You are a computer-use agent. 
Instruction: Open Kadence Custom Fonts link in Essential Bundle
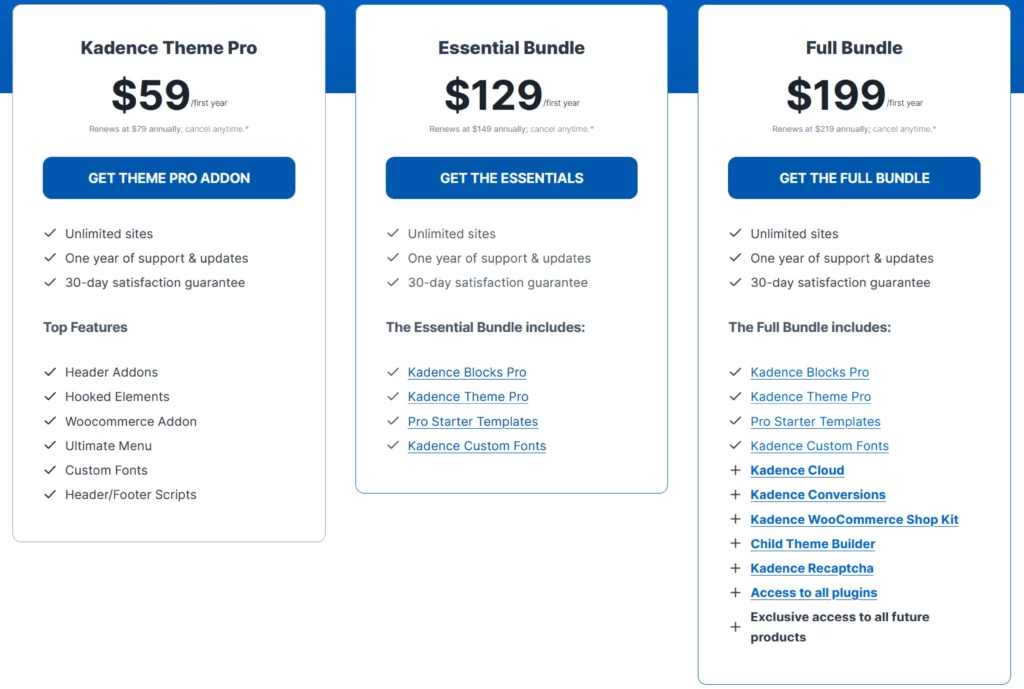click(477, 445)
